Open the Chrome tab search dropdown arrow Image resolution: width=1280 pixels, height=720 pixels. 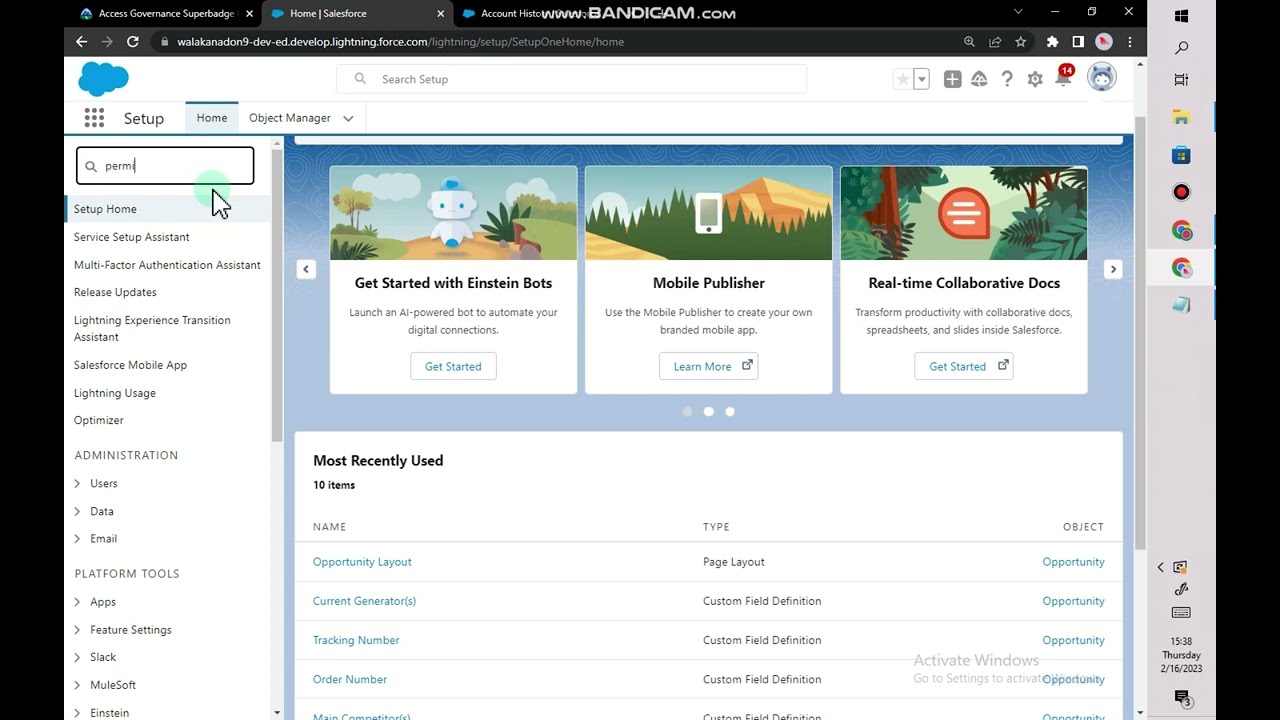(x=1018, y=12)
